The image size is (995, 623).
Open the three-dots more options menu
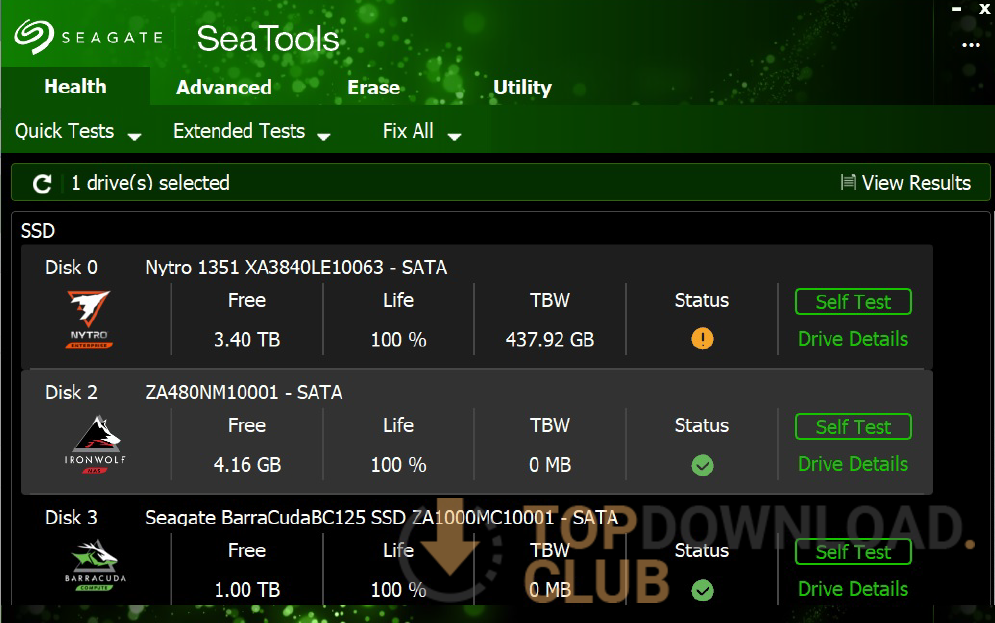(x=970, y=45)
